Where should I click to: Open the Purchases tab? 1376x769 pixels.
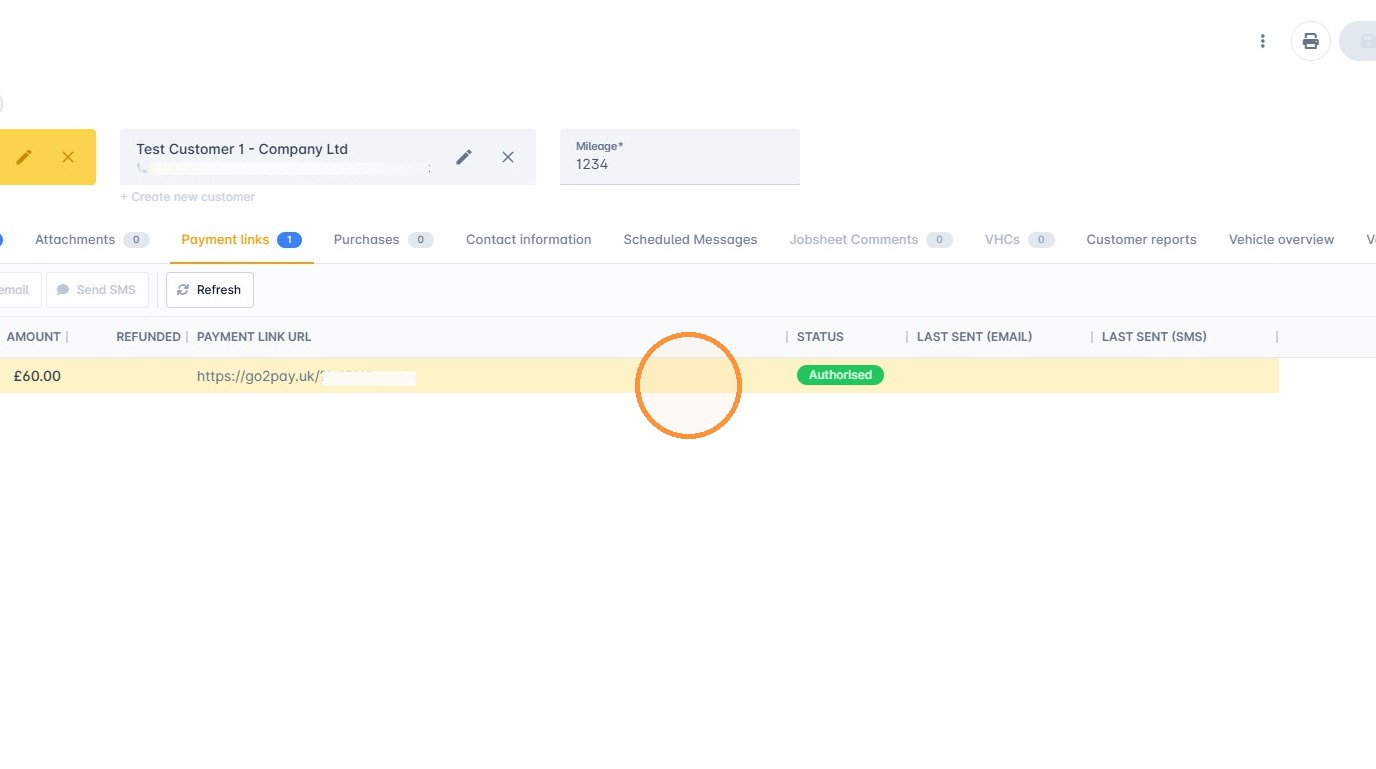point(383,239)
